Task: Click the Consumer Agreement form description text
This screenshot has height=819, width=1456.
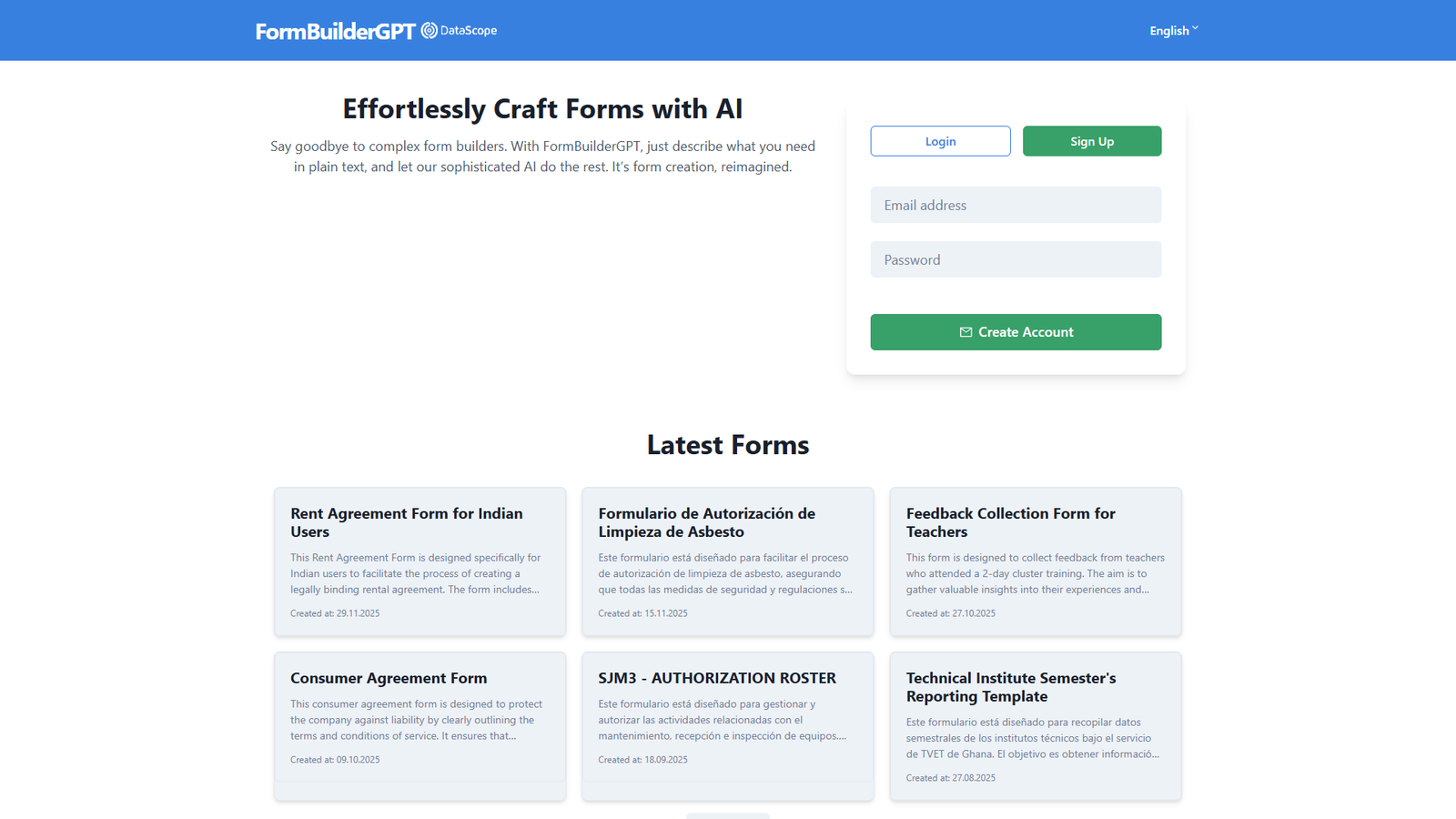Action: (417, 720)
